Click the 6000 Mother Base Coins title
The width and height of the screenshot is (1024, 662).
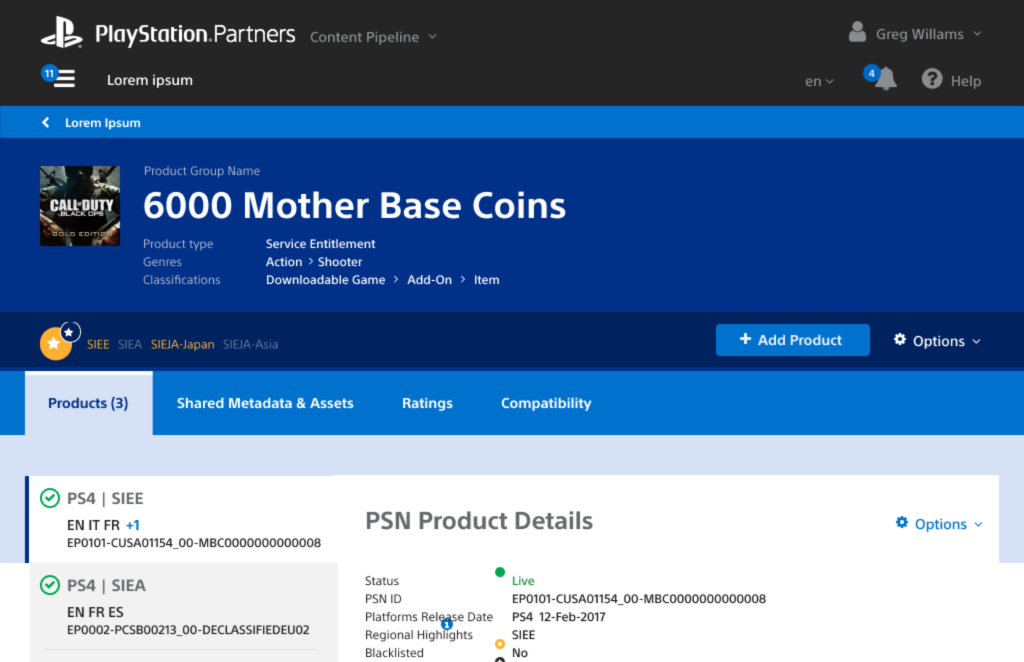tap(355, 206)
